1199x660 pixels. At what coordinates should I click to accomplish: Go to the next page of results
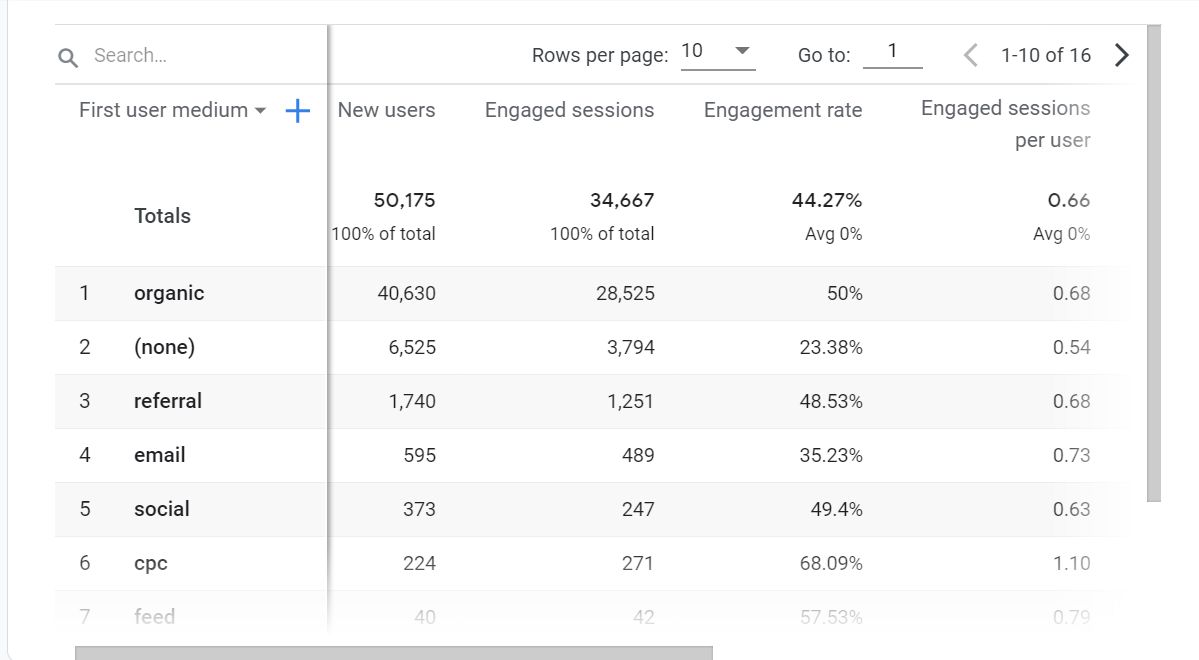(1122, 56)
